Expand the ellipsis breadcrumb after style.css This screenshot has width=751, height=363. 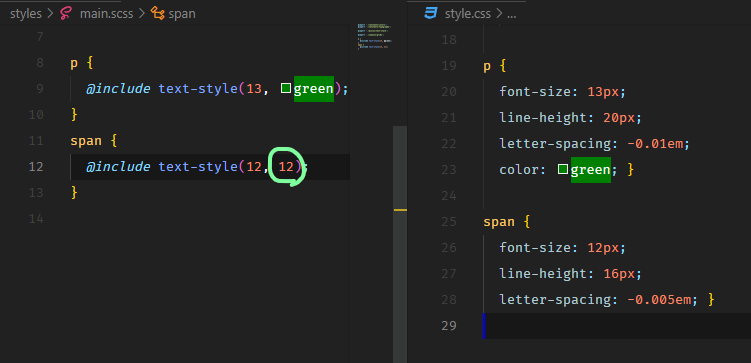pyautogui.click(x=512, y=14)
